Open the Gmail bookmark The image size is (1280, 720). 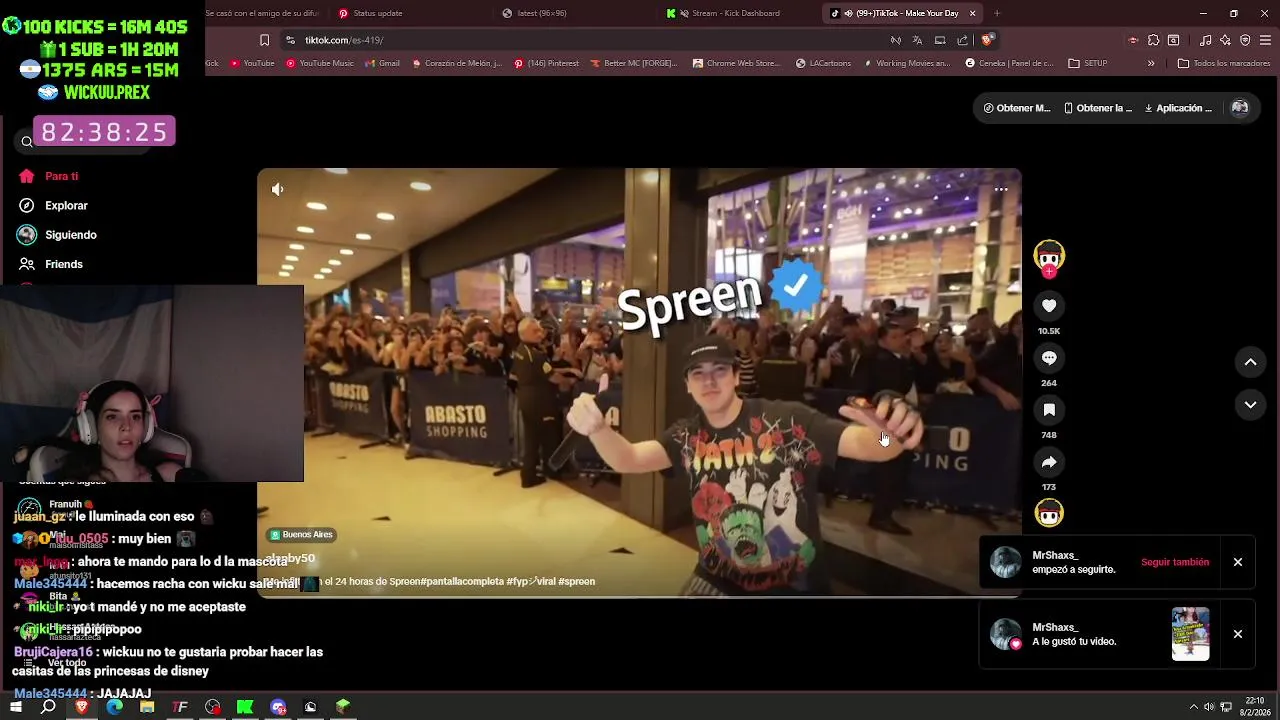point(382,63)
